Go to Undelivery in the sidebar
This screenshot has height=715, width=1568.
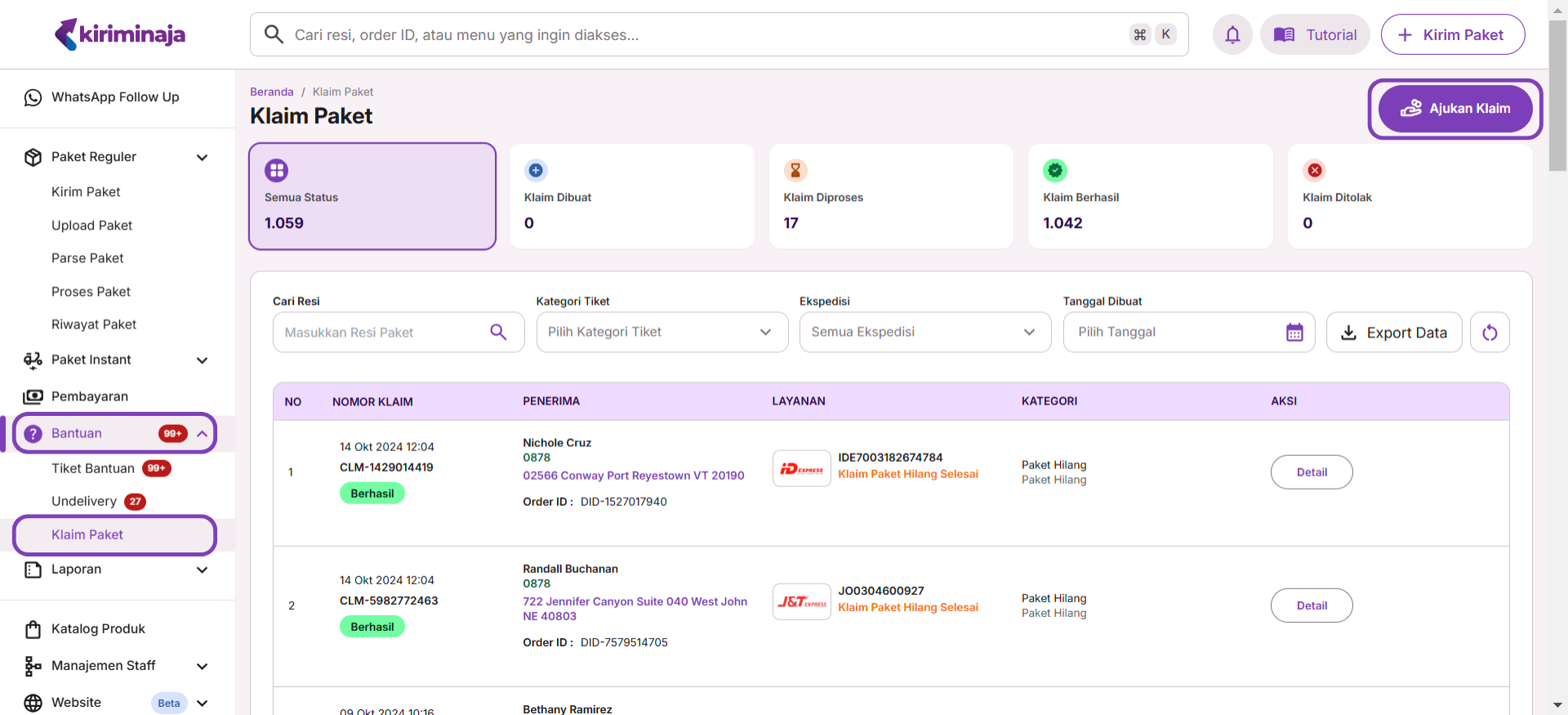84,501
